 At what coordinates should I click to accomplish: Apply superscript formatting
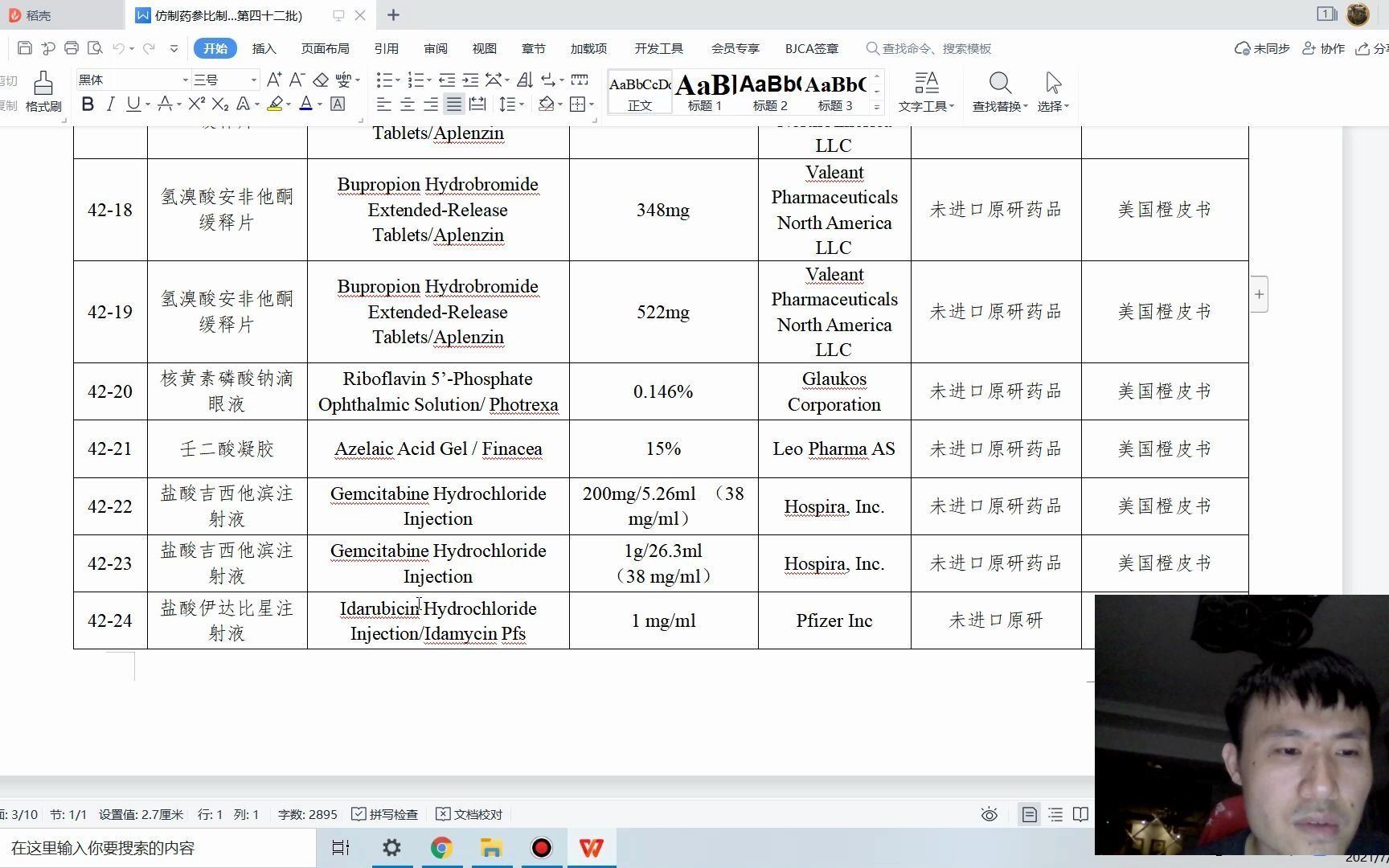click(197, 104)
